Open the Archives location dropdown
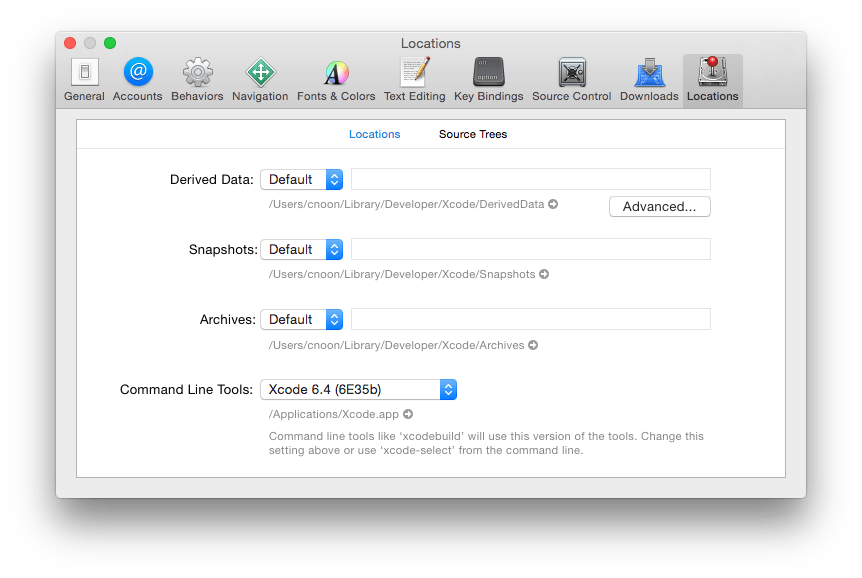The height and width of the screenshot is (578, 862). 302,319
